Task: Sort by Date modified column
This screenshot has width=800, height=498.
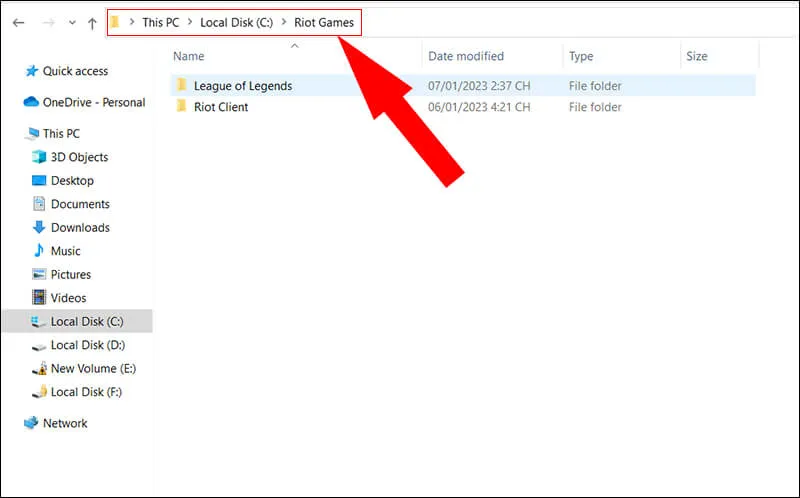Action: [466, 56]
